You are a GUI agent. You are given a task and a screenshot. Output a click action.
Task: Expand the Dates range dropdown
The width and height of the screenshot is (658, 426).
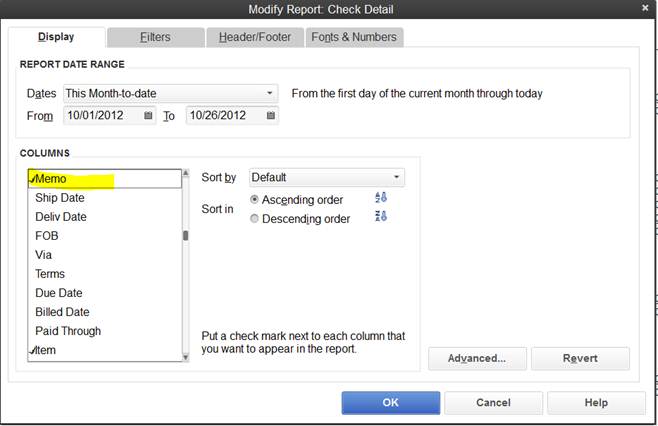[270, 93]
